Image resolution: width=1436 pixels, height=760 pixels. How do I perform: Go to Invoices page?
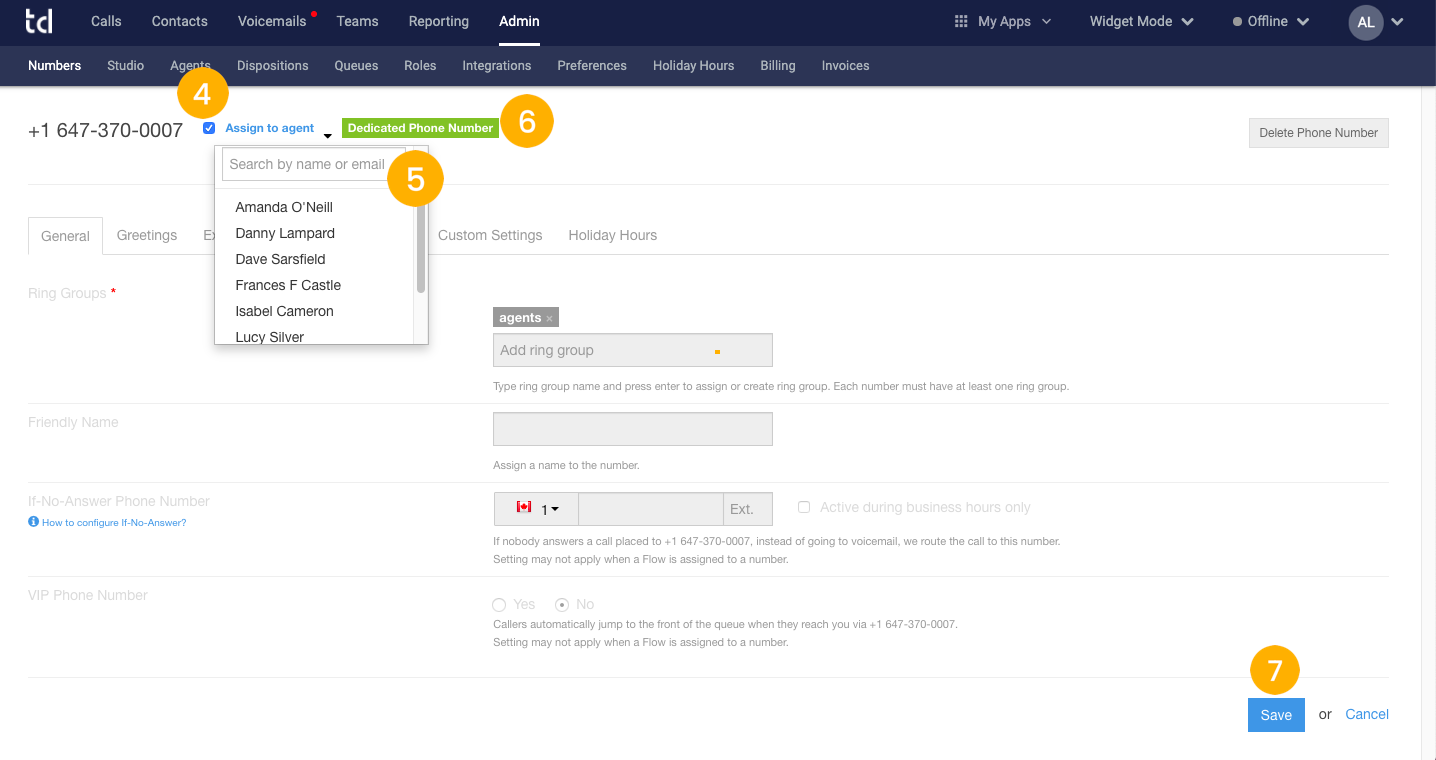tap(845, 65)
